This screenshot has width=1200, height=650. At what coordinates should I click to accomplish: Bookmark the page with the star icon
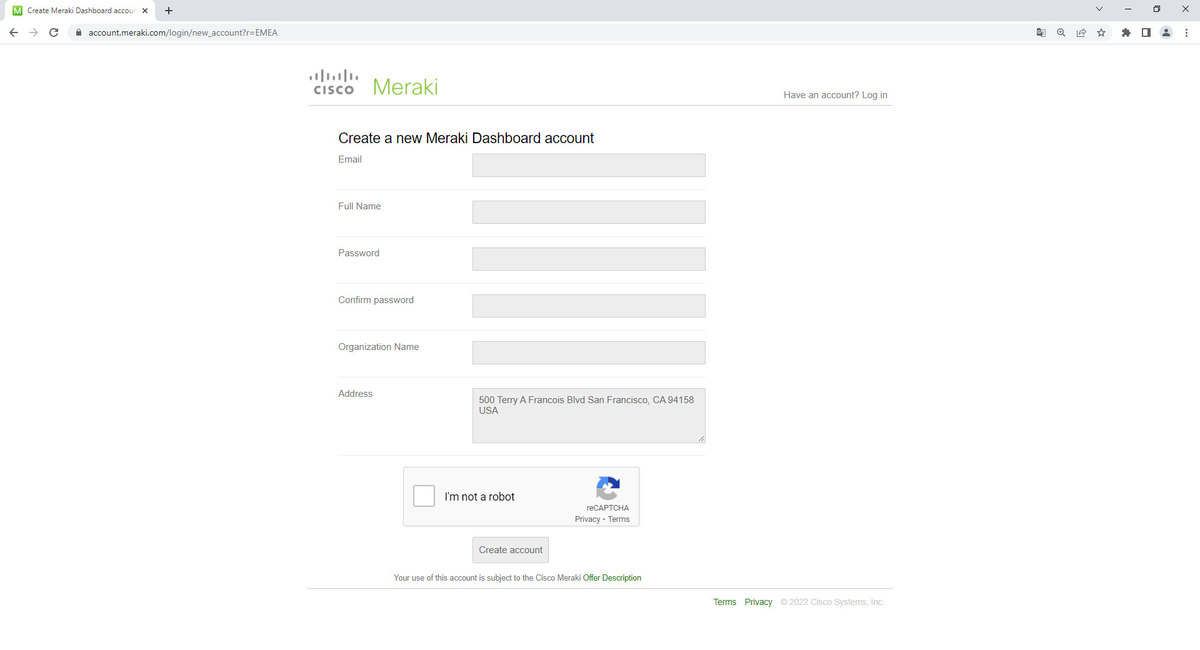click(x=1101, y=32)
